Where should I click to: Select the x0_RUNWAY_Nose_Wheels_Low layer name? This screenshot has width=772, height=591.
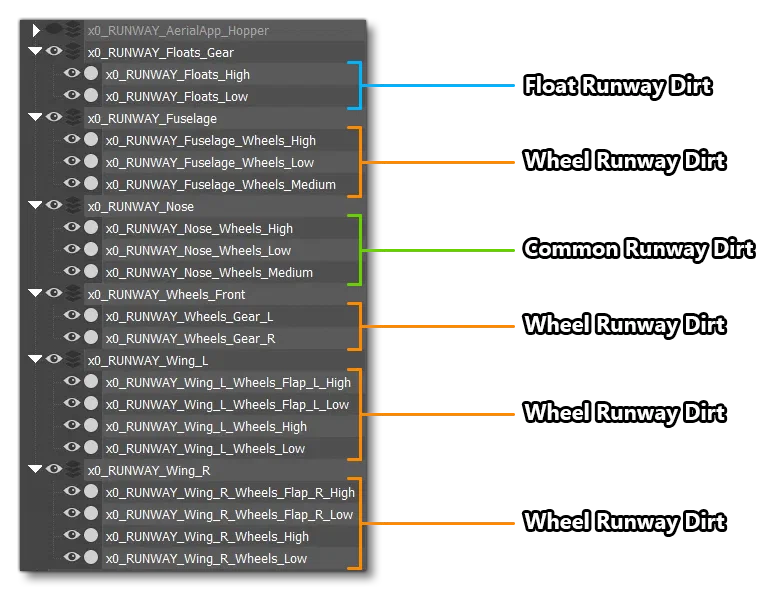[x=198, y=251]
